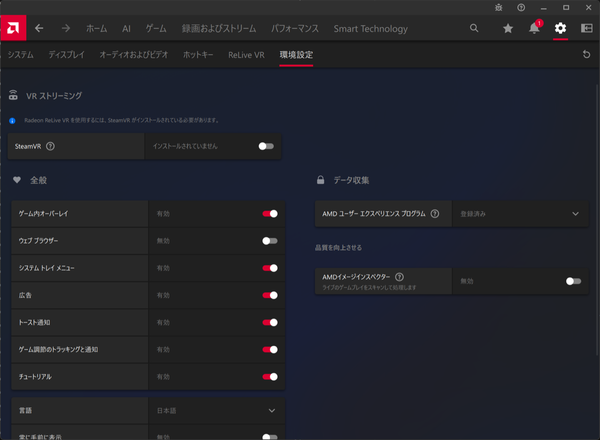This screenshot has width=600, height=440.
Task: Switch to the ディスプレイ tab
Action: coord(67,55)
